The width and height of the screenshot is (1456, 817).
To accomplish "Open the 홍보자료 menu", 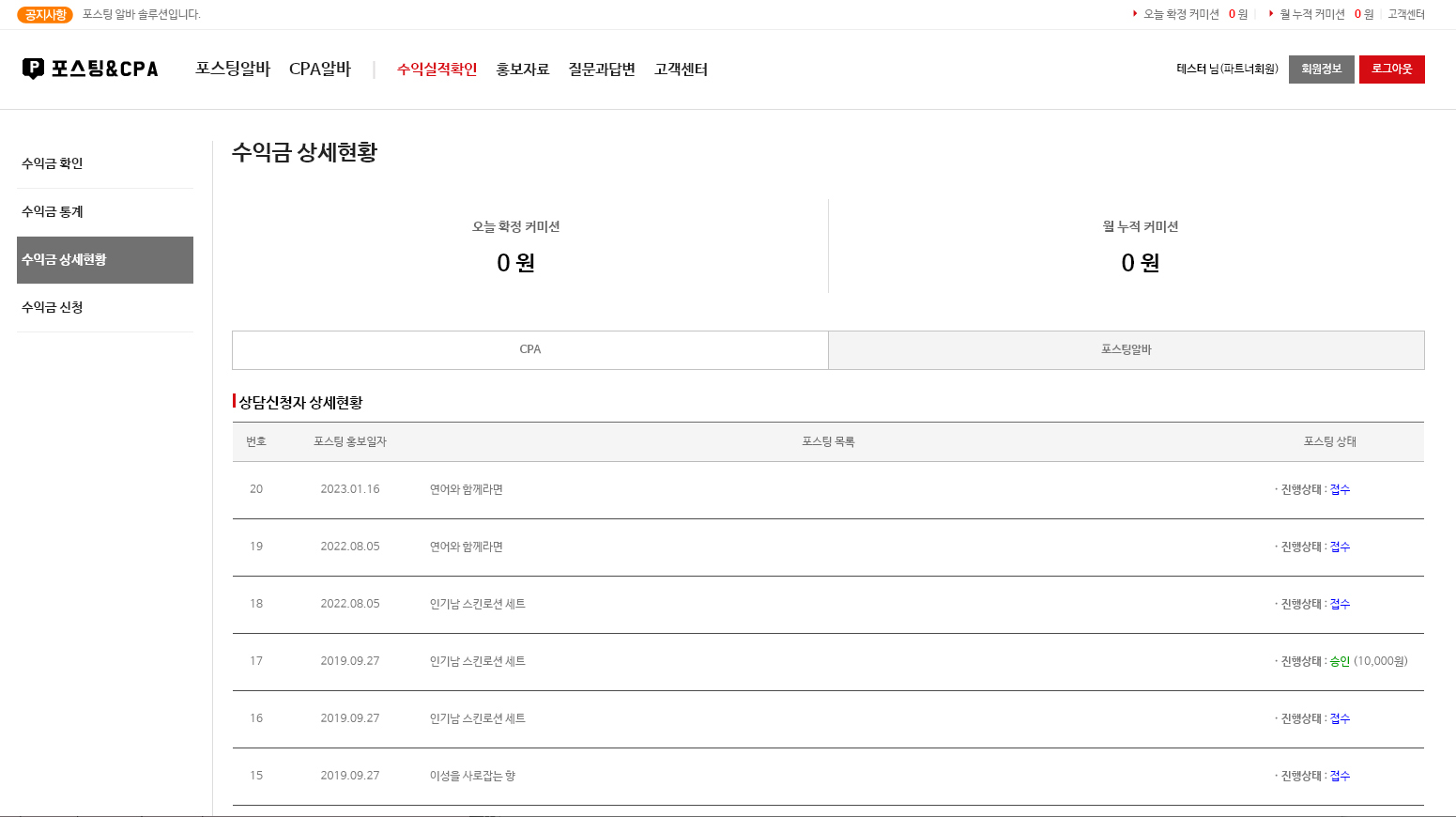I will 522,69.
